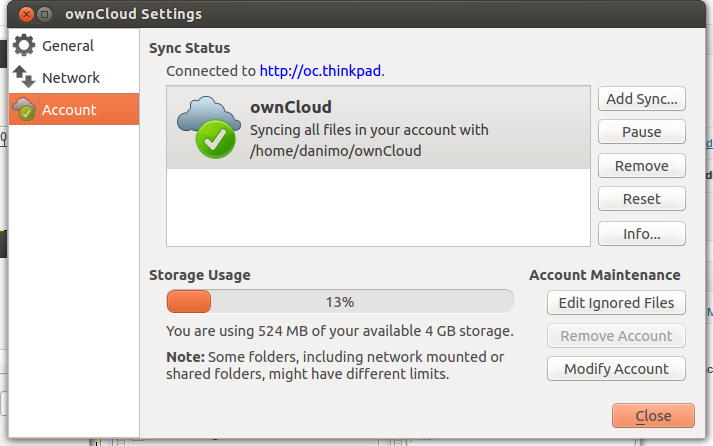Click the General gear icon
The height and width of the screenshot is (446, 713).
tap(24, 45)
